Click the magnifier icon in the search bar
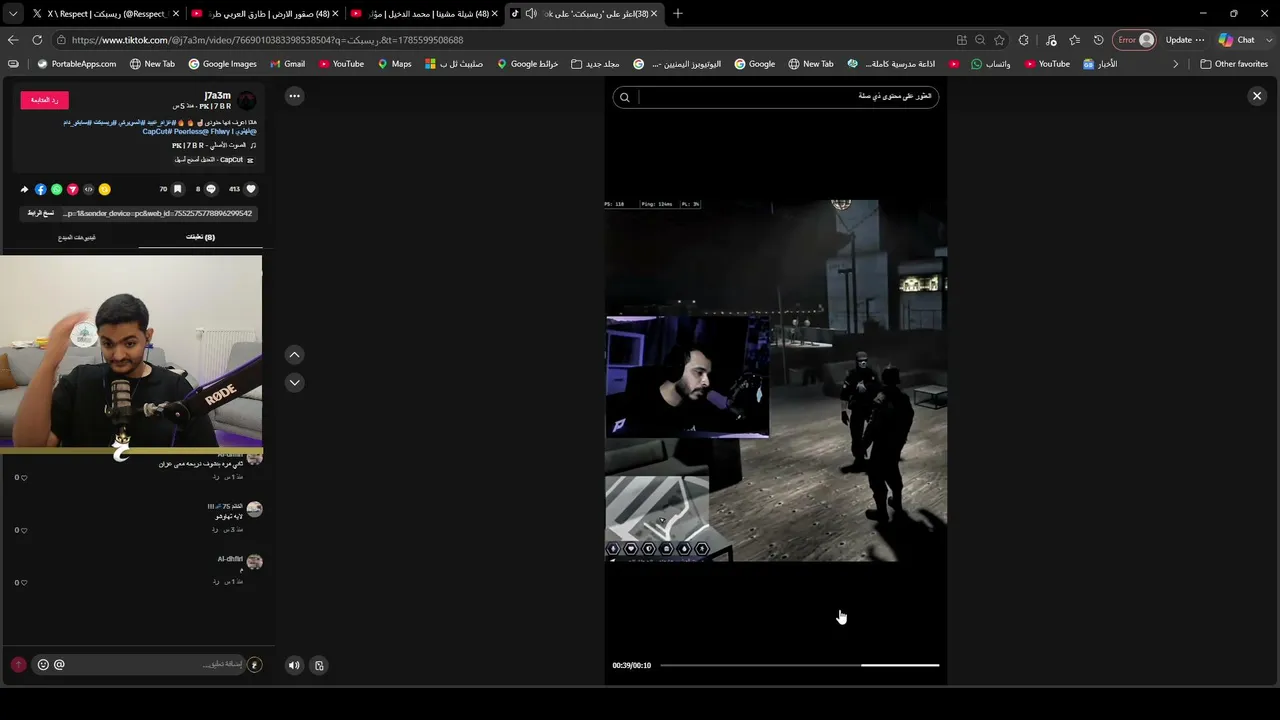The height and width of the screenshot is (720, 1280). click(625, 97)
